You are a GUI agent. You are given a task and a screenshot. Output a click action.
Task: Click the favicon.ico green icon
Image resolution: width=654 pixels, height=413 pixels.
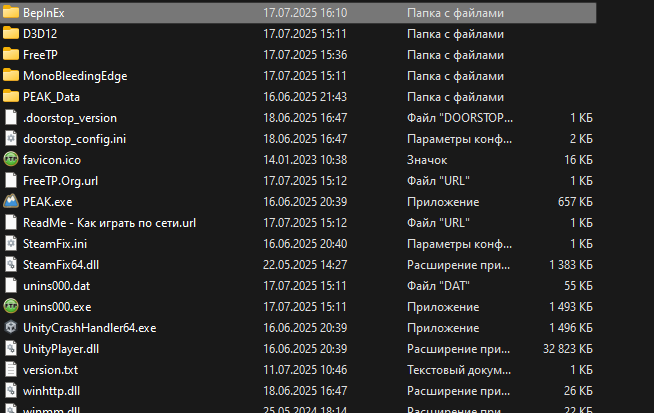click(11, 159)
